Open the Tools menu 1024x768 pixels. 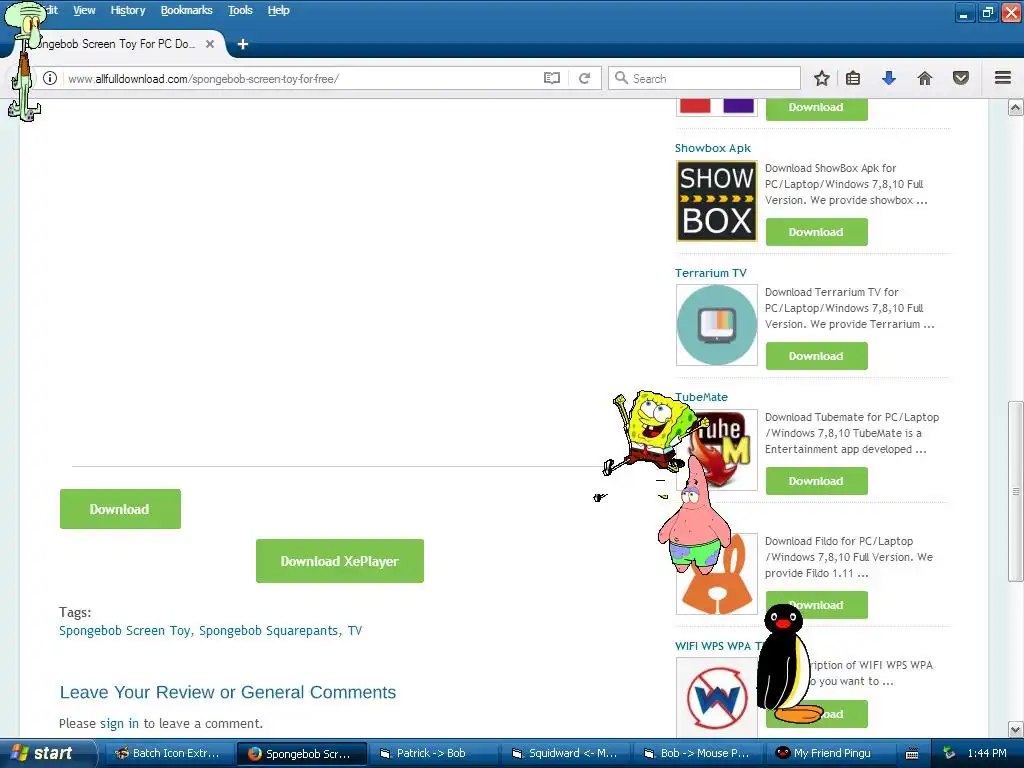click(240, 10)
